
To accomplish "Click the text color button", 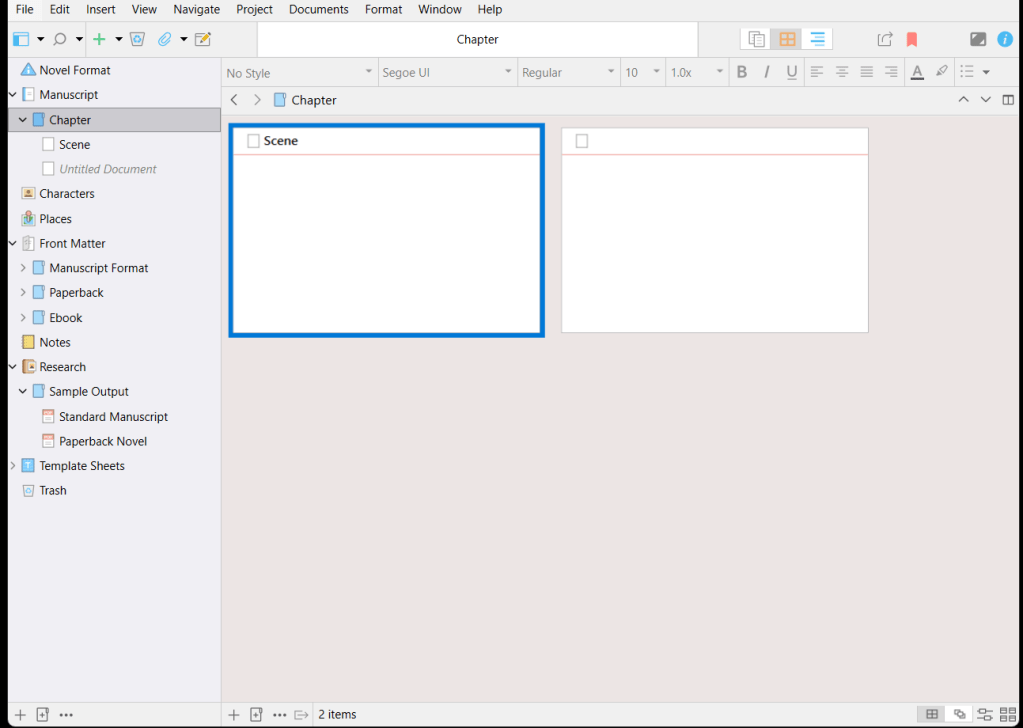I will click(x=917, y=72).
